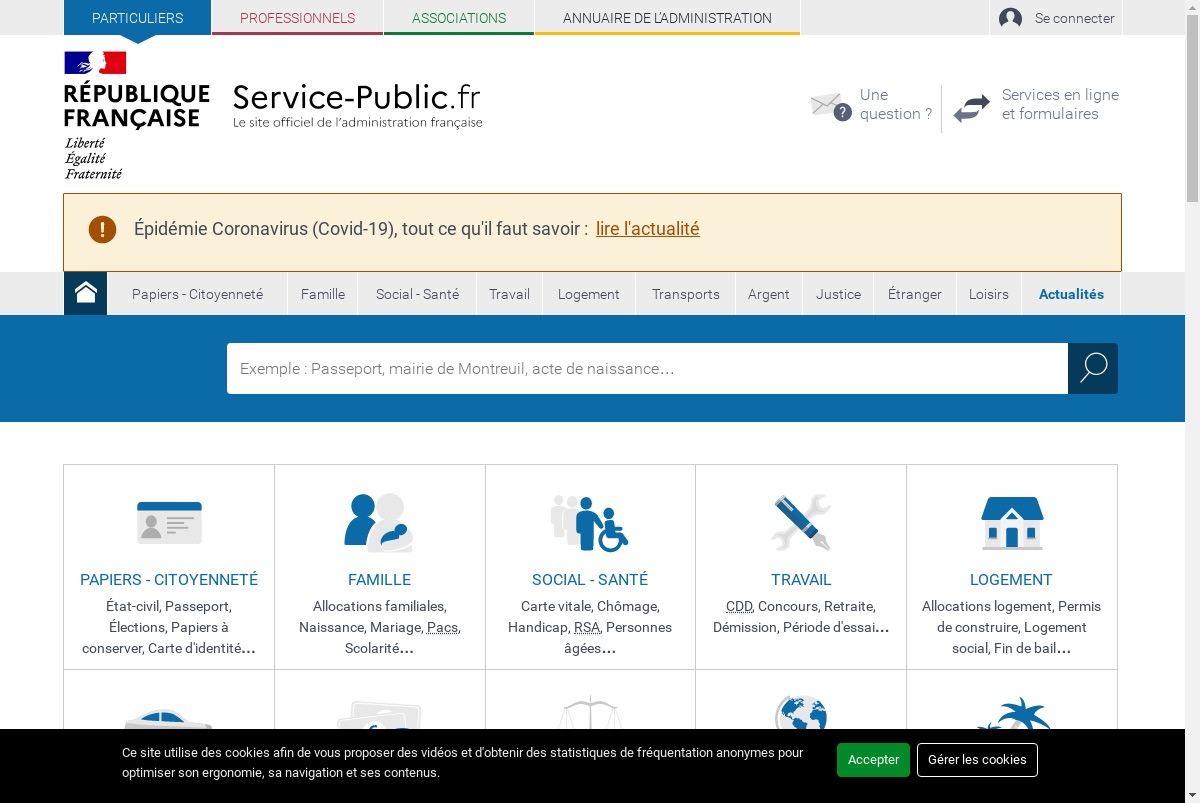Open 'Services en ligne et formulaires' link
Viewport: 1200px width, 803px height.
tap(1060, 104)
